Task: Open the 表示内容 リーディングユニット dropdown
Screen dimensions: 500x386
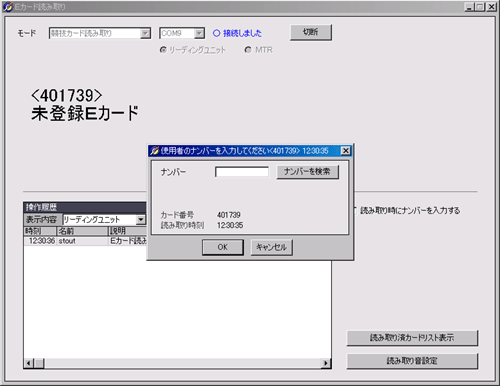Action: [x=141, y=220]
